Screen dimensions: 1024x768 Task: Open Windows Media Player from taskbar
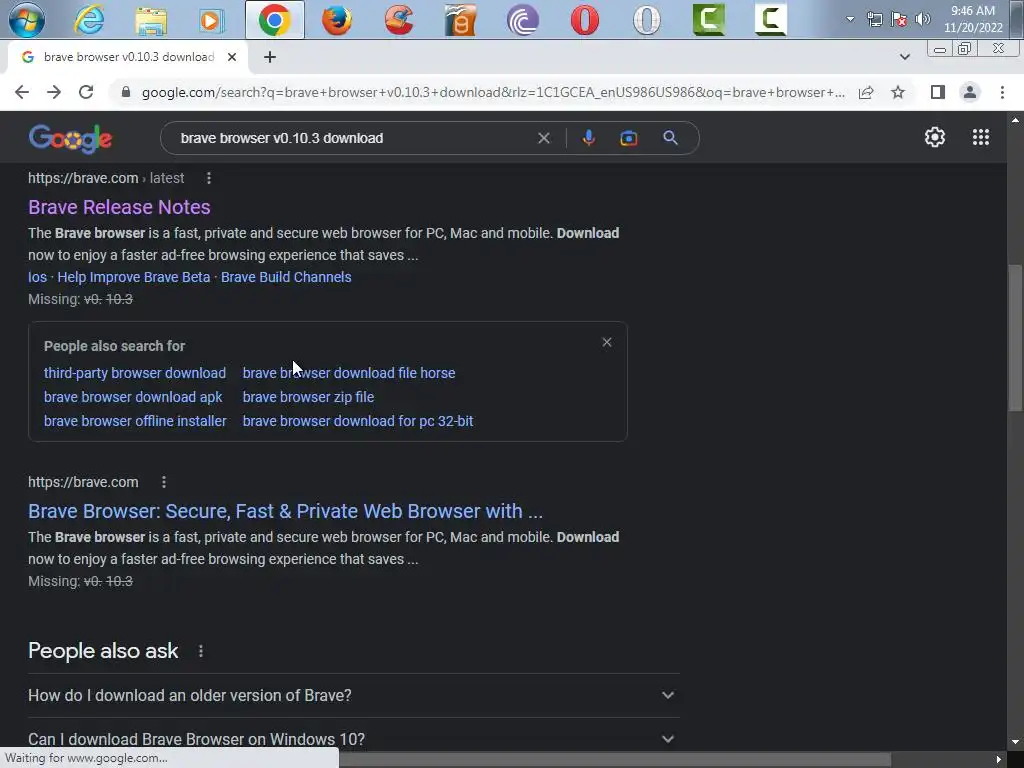point(212,20)
